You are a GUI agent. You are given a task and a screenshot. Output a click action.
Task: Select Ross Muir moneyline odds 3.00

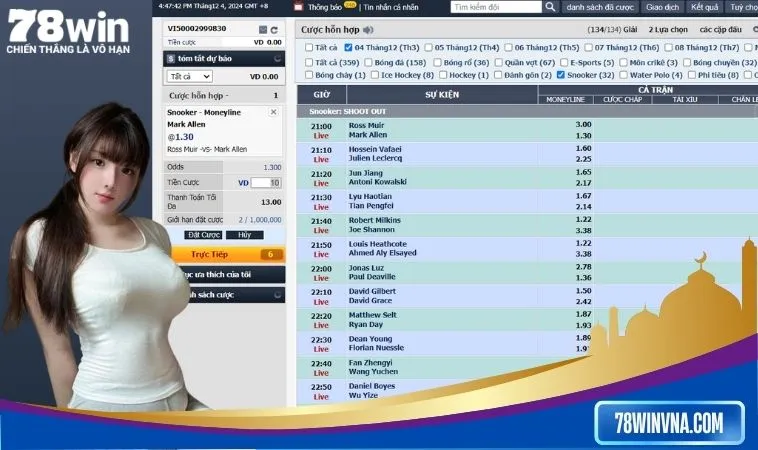[583, 125]
